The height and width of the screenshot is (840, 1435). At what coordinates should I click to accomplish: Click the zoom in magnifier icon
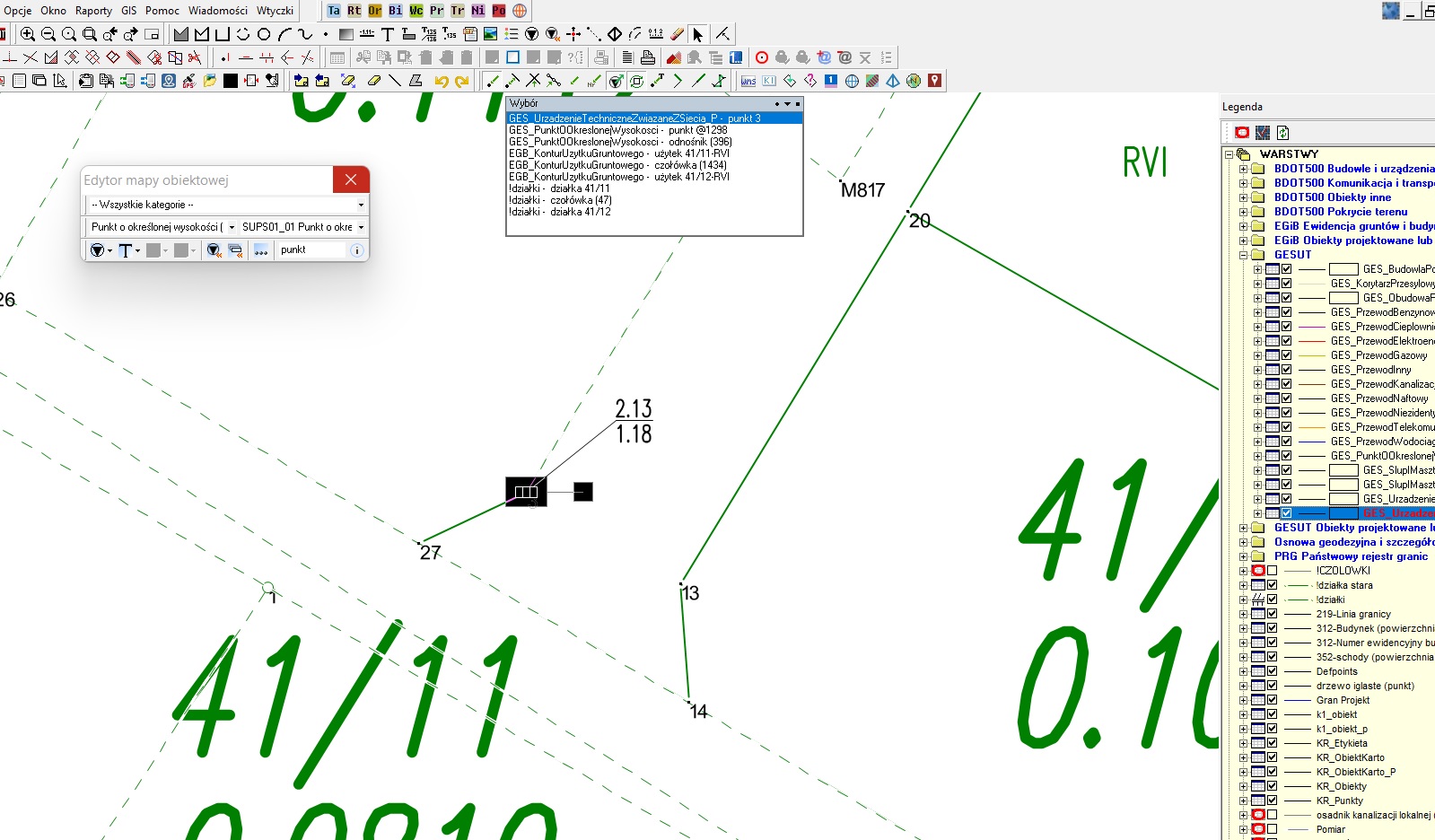click(x=28, y=34)
